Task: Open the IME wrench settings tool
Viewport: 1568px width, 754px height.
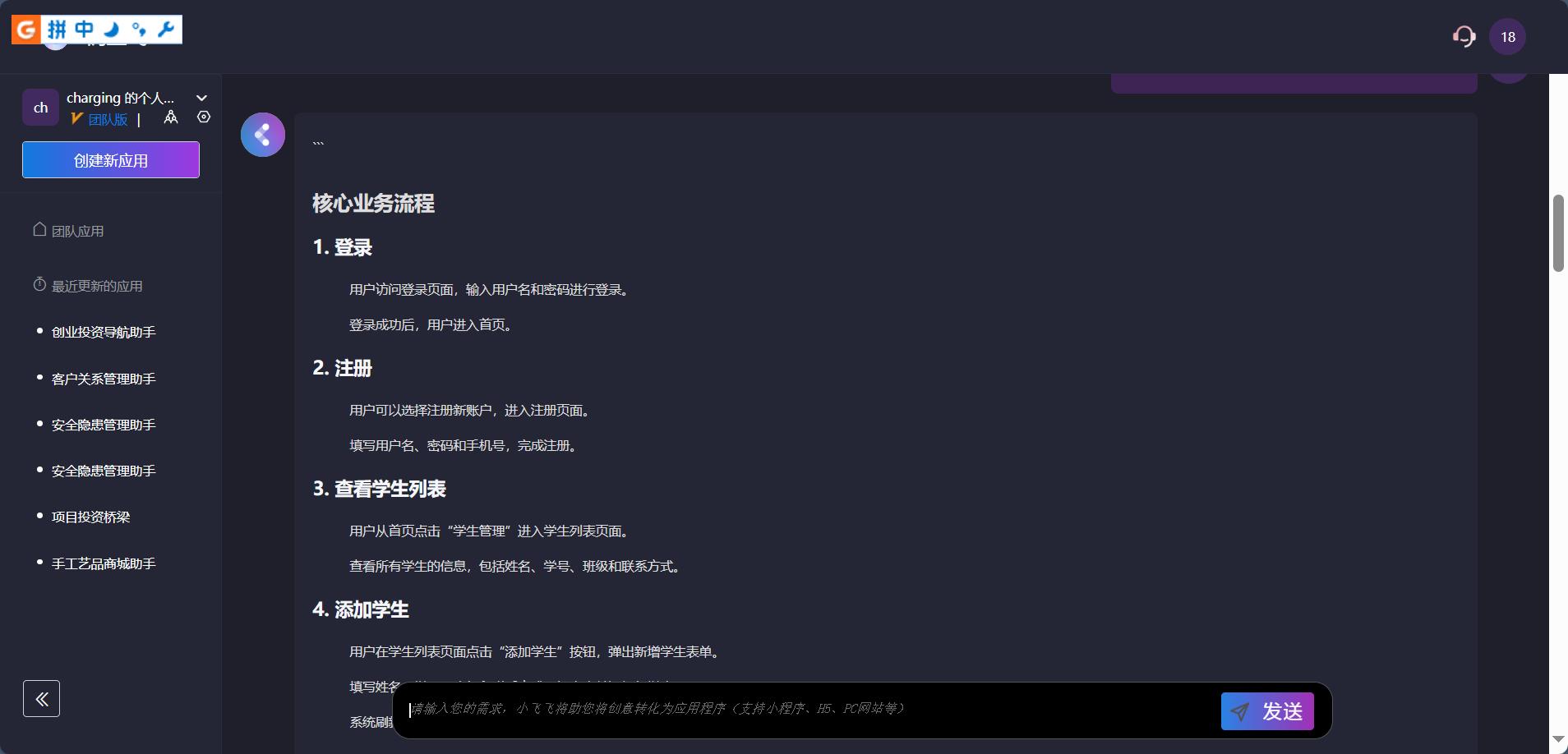Action: click(x=165, y=30)
